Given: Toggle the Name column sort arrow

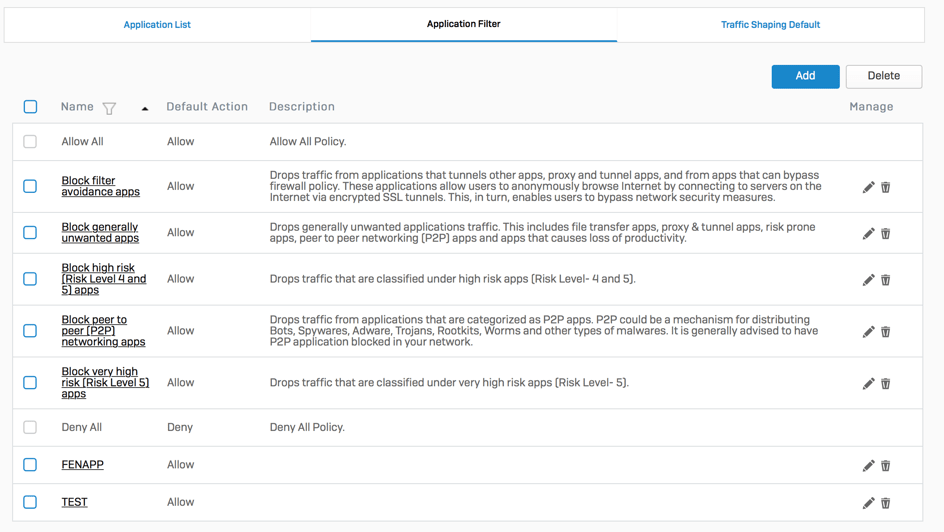Looking at the screenshot, I should (145, 108).
